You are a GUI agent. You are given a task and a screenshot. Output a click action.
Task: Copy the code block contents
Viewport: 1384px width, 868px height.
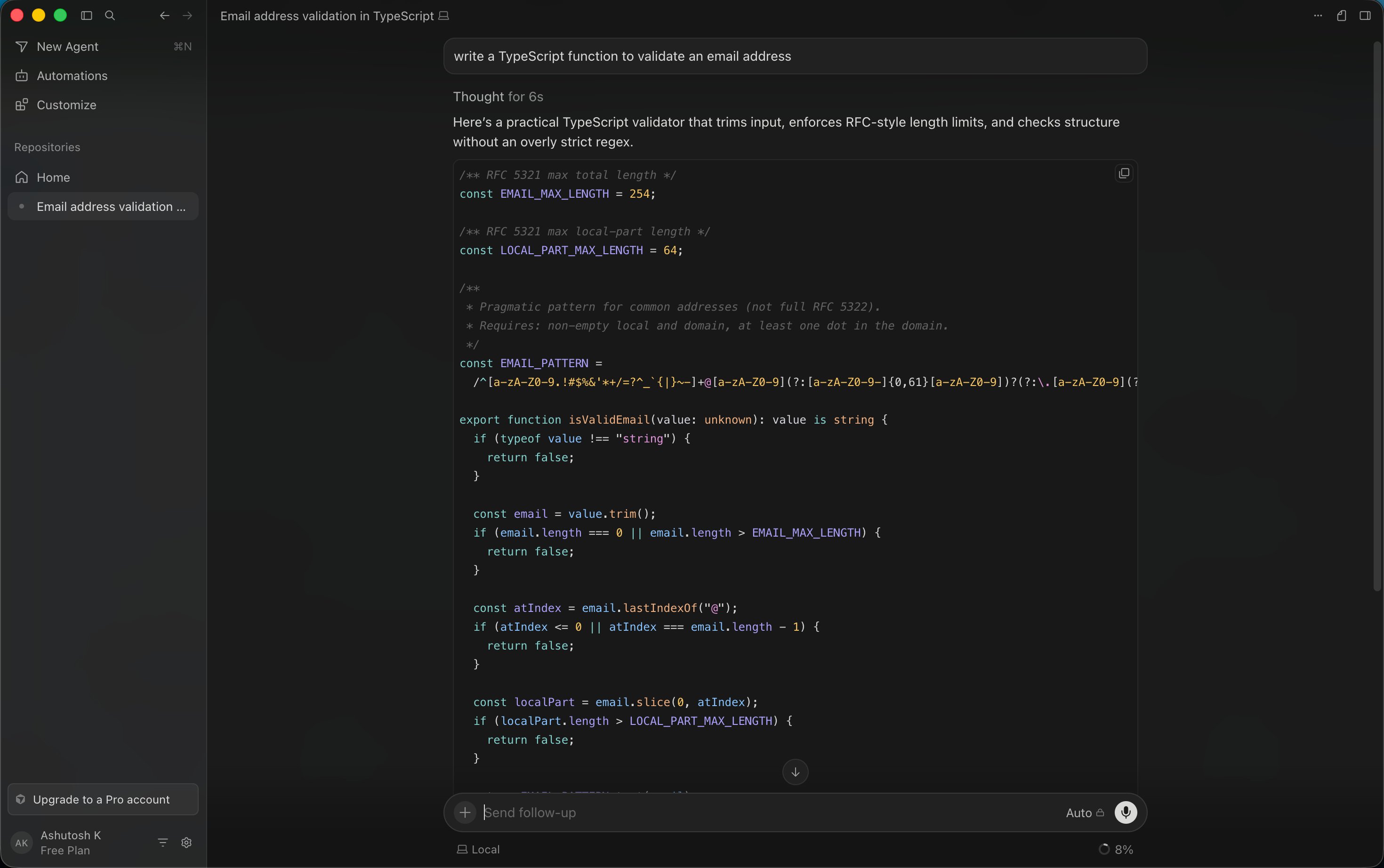click(x=1124, y=173)
